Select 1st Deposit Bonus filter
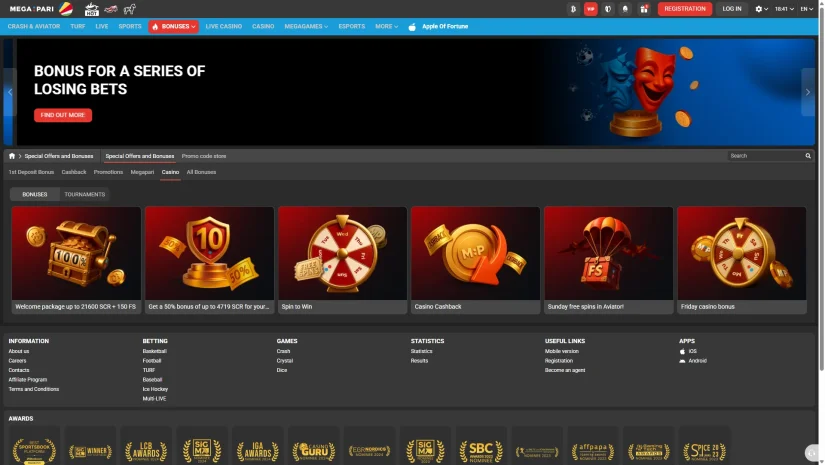The image size is (825, 465). [x=31, y=172]
